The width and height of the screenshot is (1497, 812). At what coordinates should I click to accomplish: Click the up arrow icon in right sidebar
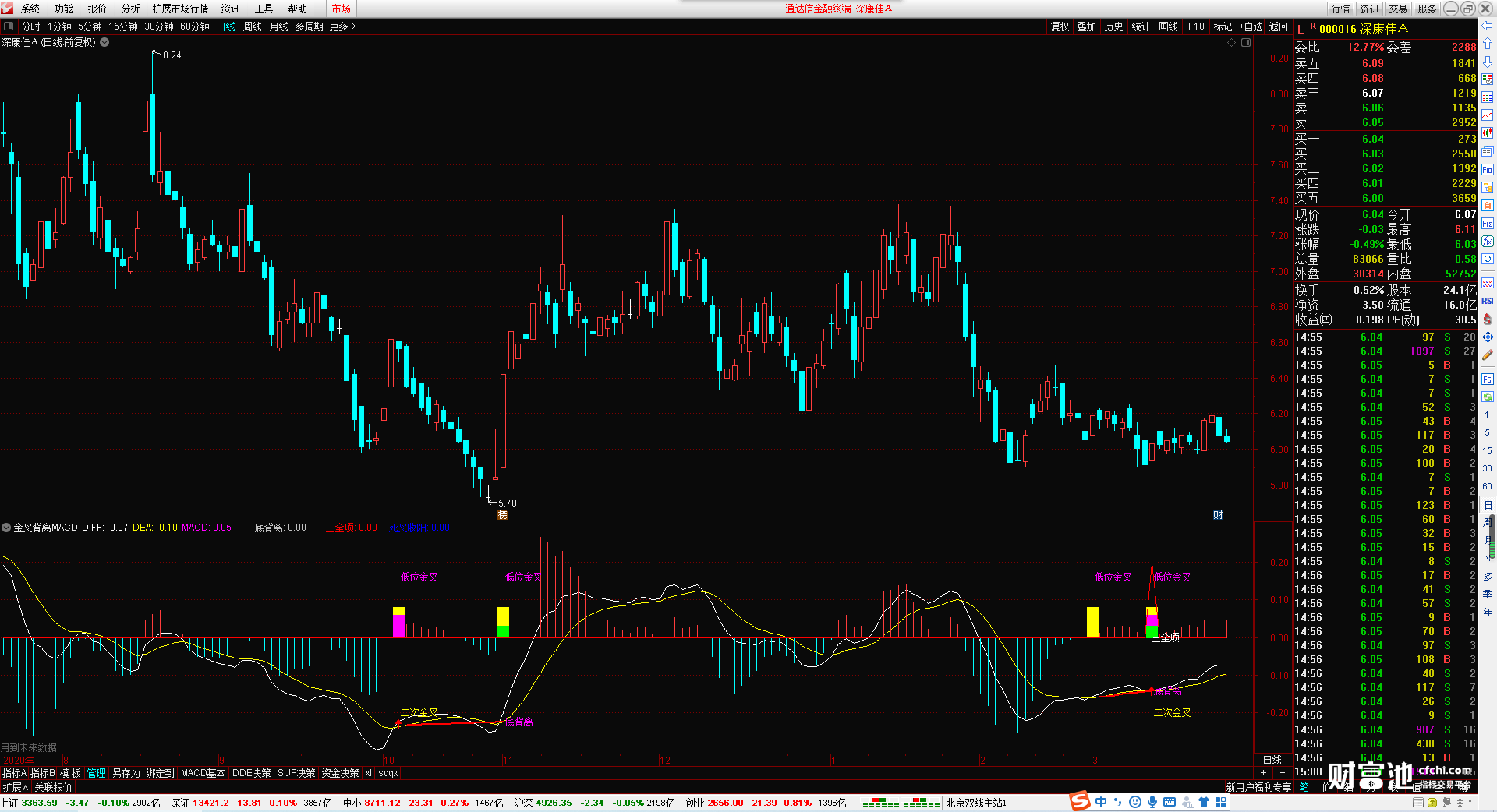(x=1488, y=44)
